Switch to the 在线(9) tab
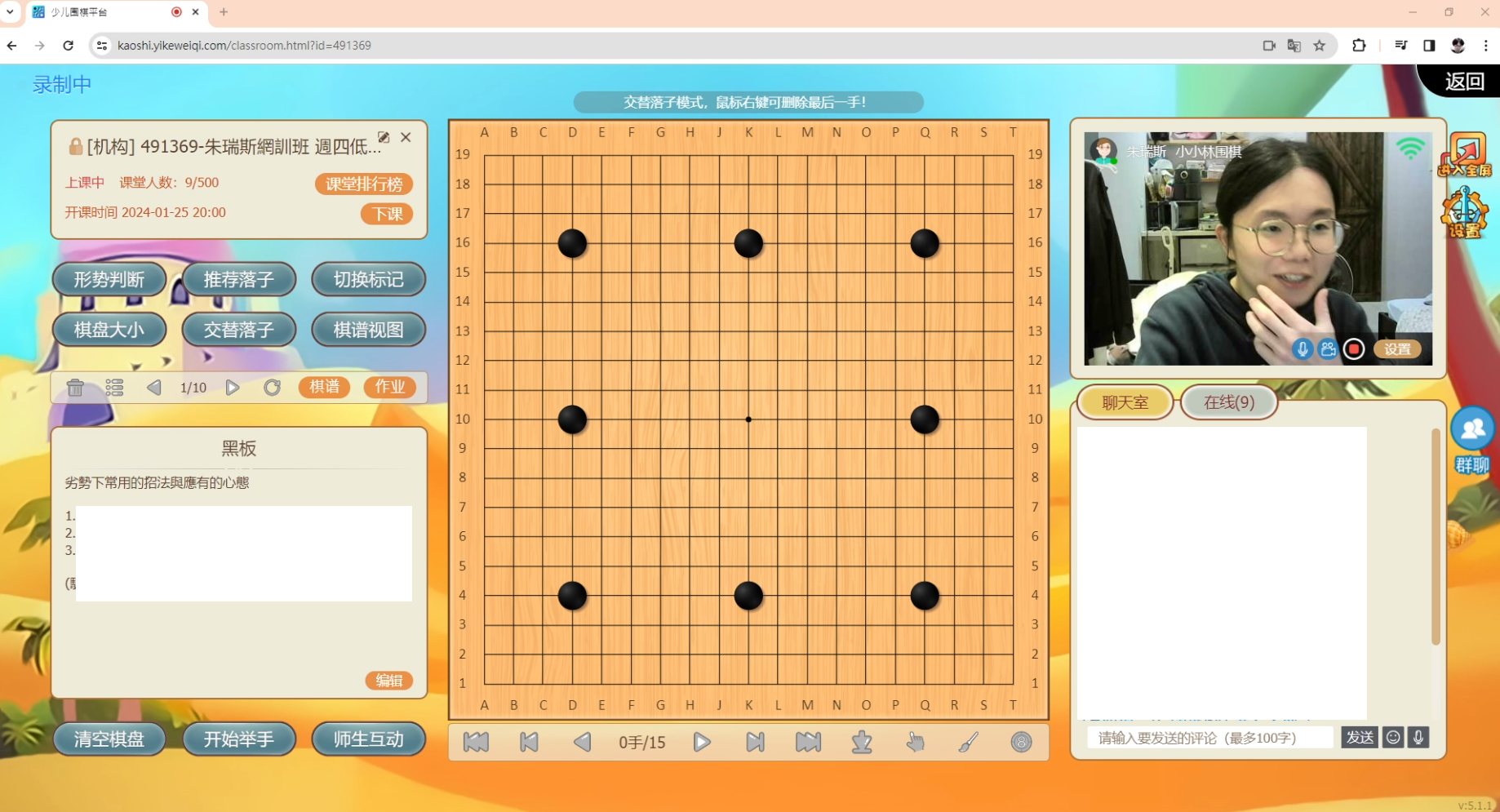The image size is (1500, 812). tap(1229, 402)
